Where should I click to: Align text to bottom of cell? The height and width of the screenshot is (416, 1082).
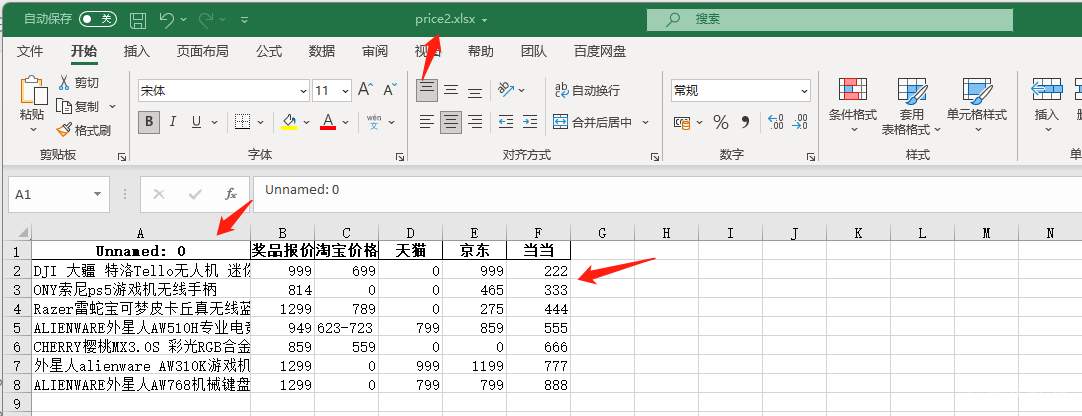(x=475, y=90)
